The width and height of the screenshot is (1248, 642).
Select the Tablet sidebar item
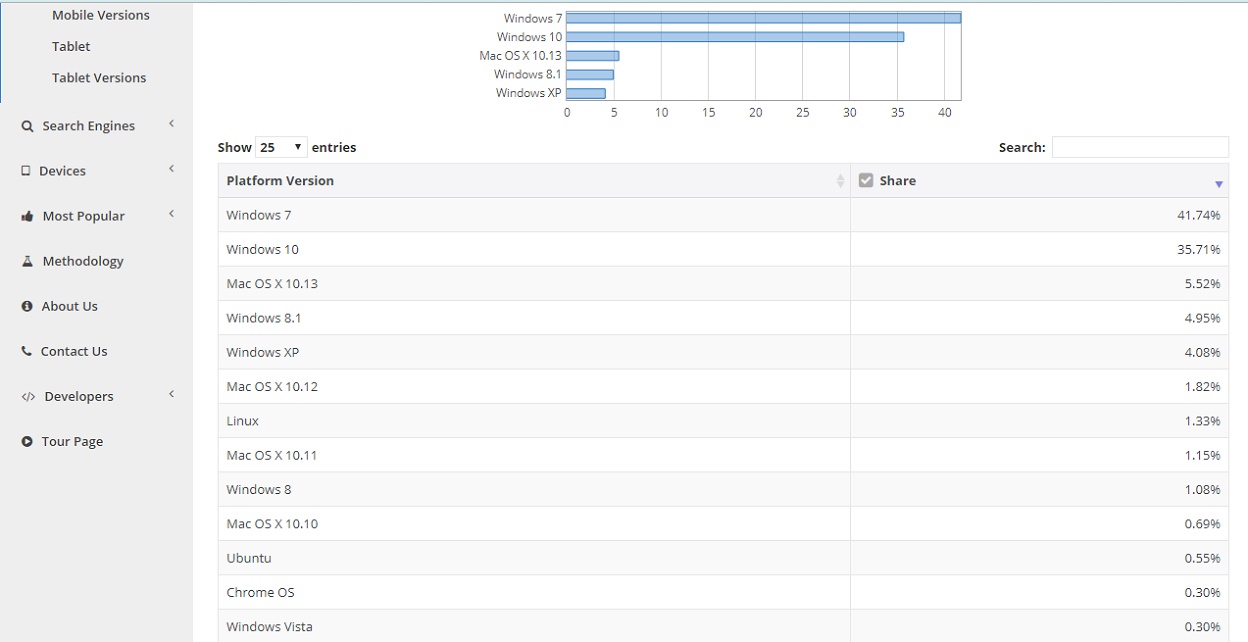(x=71, y=46)
